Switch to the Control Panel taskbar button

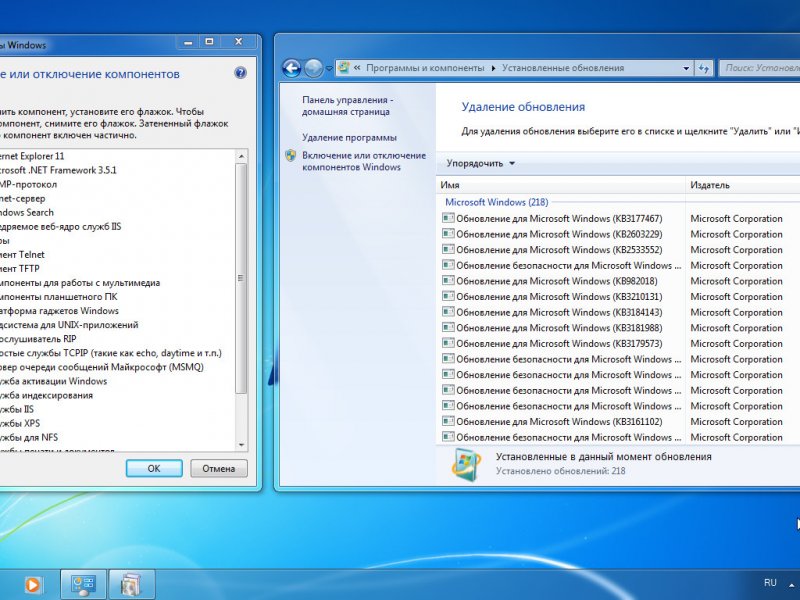pyautogui.click(x=83, y=585)
